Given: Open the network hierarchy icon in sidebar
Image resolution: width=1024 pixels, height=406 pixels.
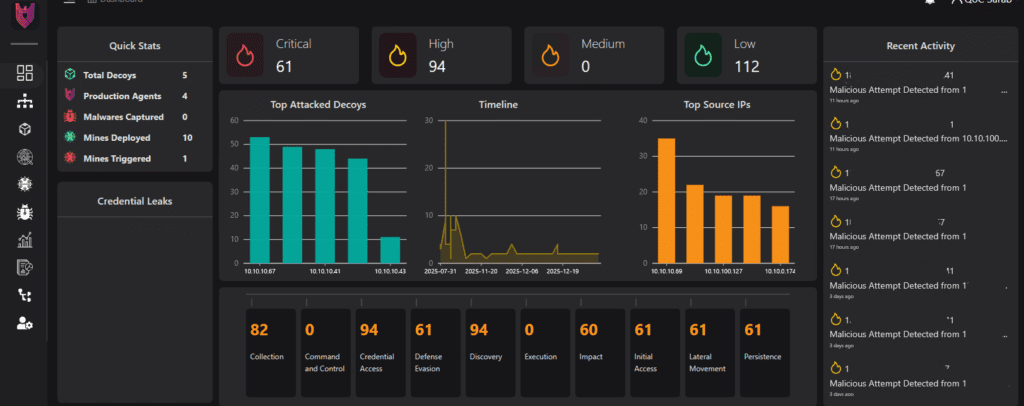Looking at the screenshot, I should pyautogui.click(x=25, y=102).
